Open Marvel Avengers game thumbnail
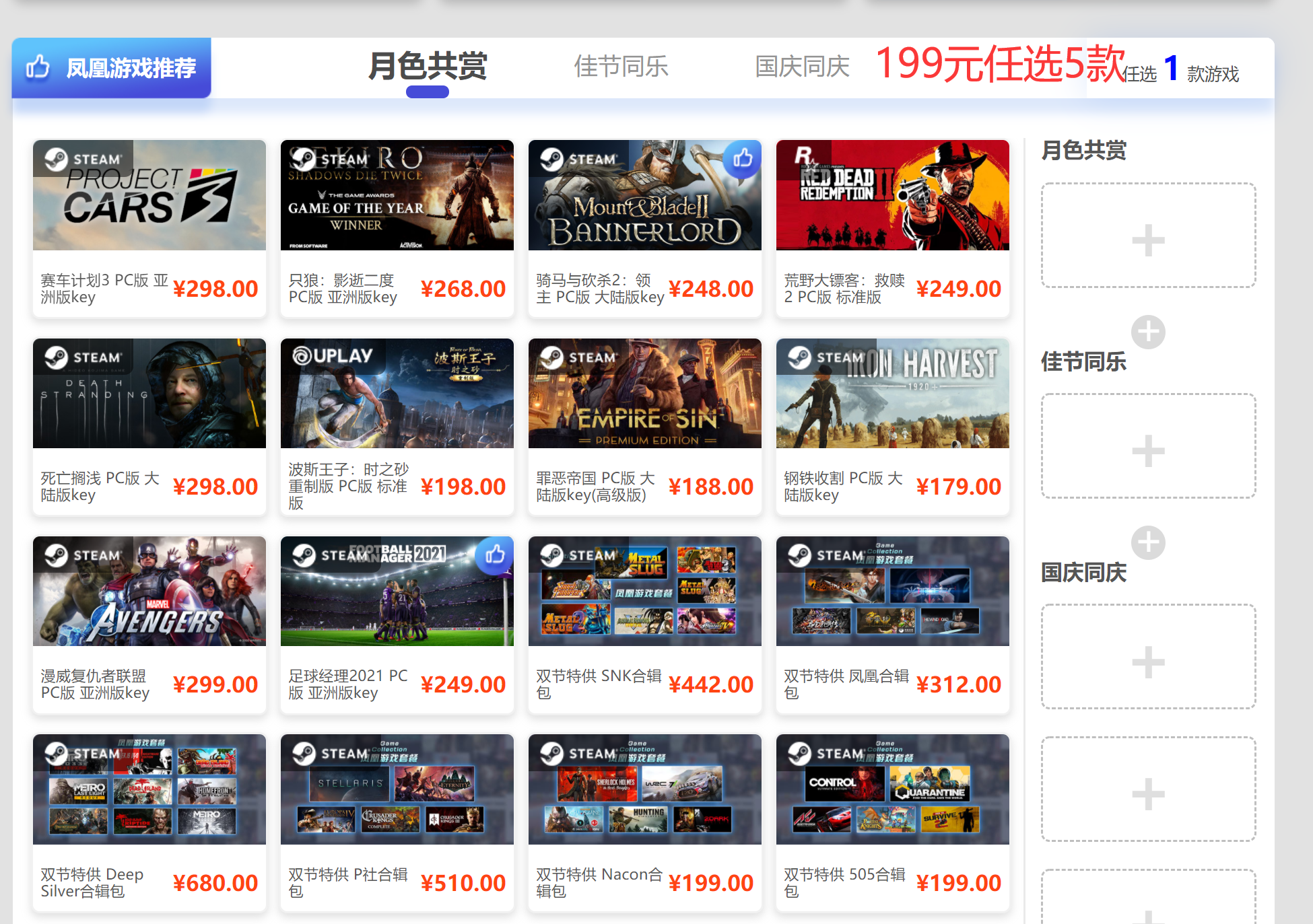The width and height of the screenshot is (1313, 924). [149, 591]
